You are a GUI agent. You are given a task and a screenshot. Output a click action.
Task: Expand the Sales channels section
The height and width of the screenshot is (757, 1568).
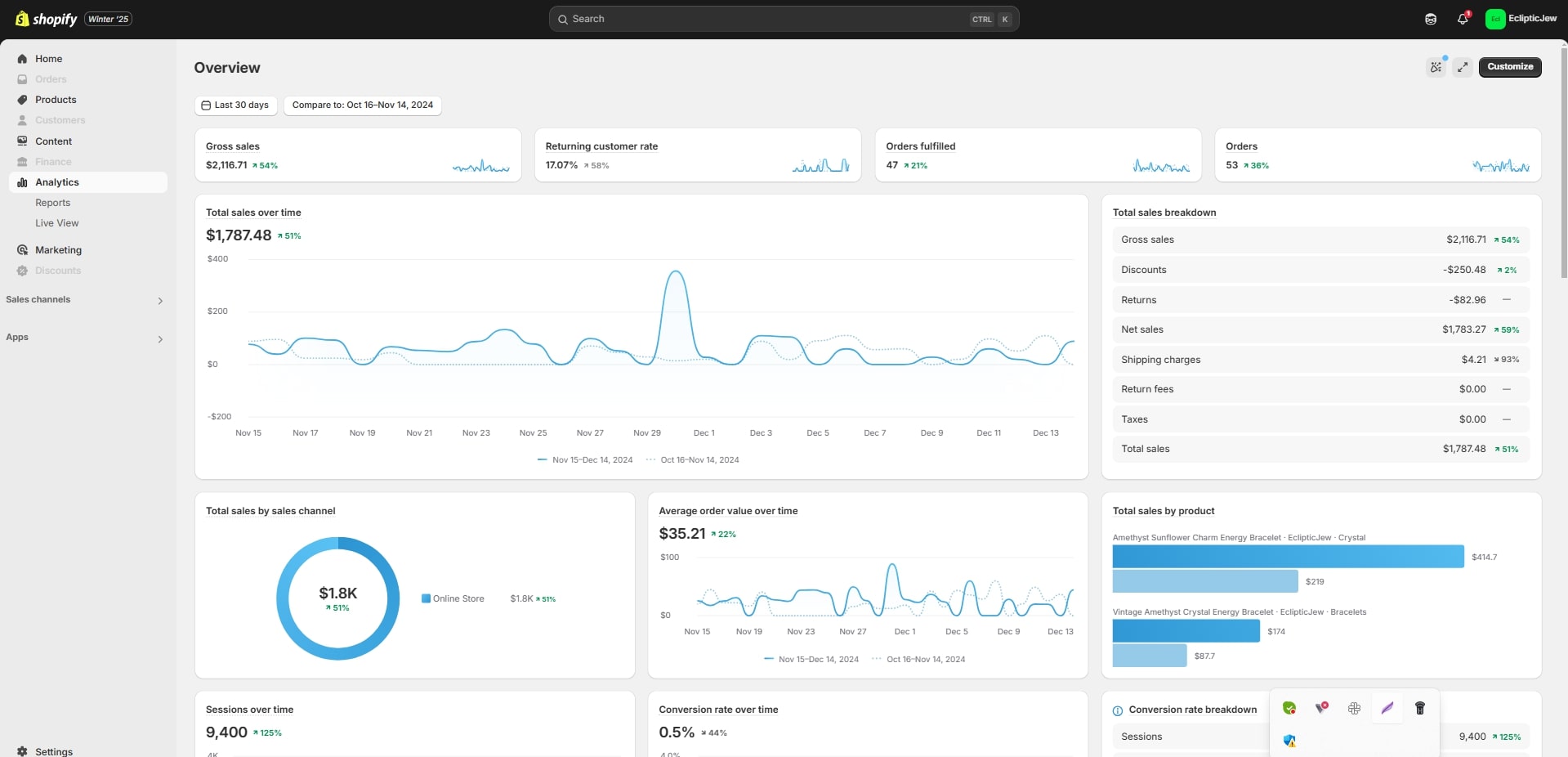160,301
